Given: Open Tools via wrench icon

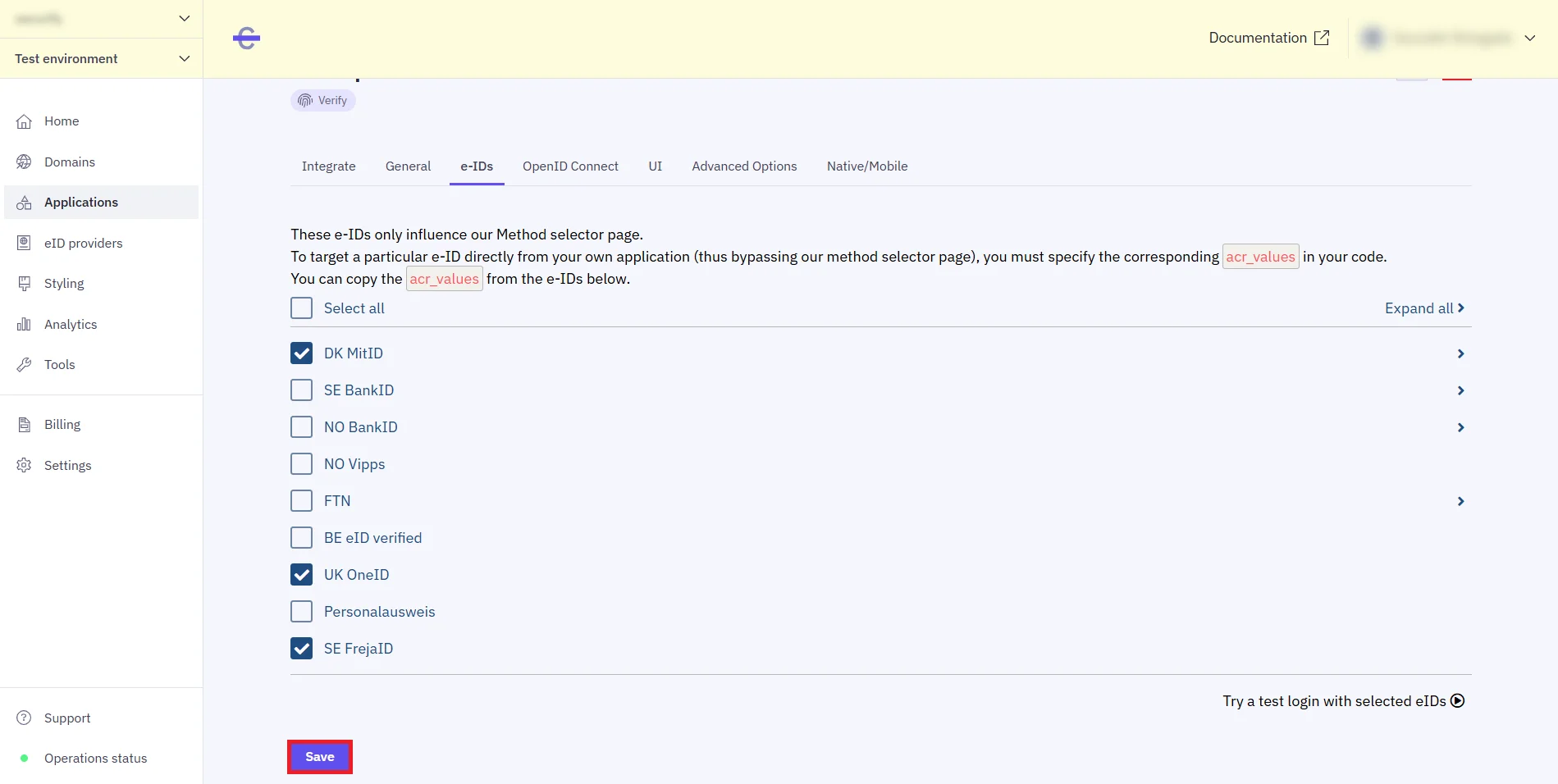Looking at the screenshot, I should pos(24,365).
